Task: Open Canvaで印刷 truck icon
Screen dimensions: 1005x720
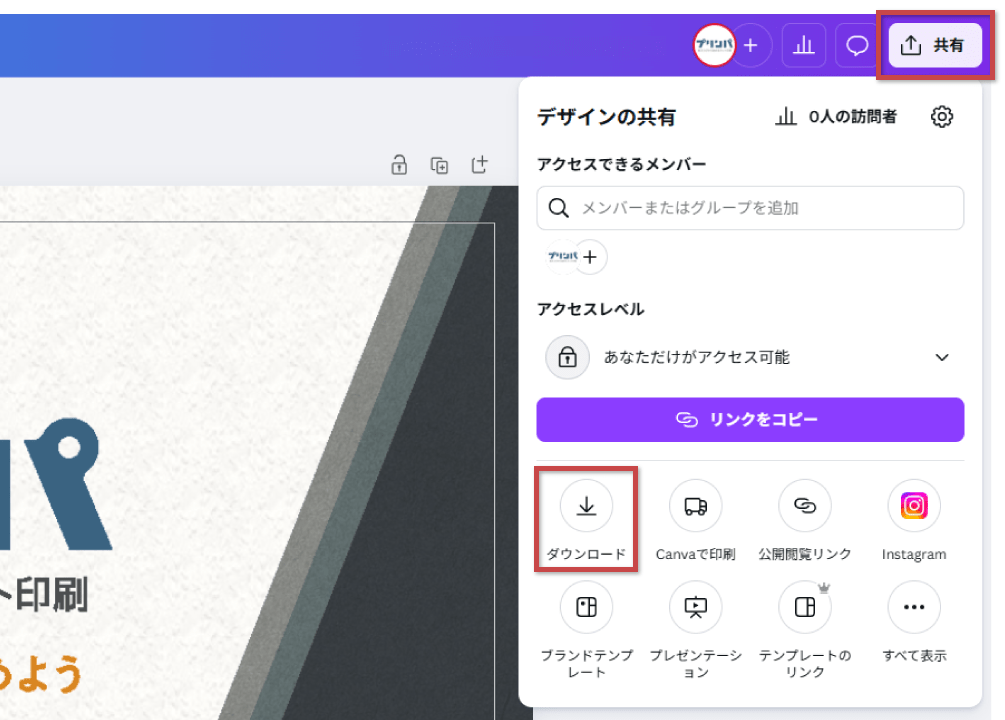Action: pyautogui.click(x=695, y=507)
